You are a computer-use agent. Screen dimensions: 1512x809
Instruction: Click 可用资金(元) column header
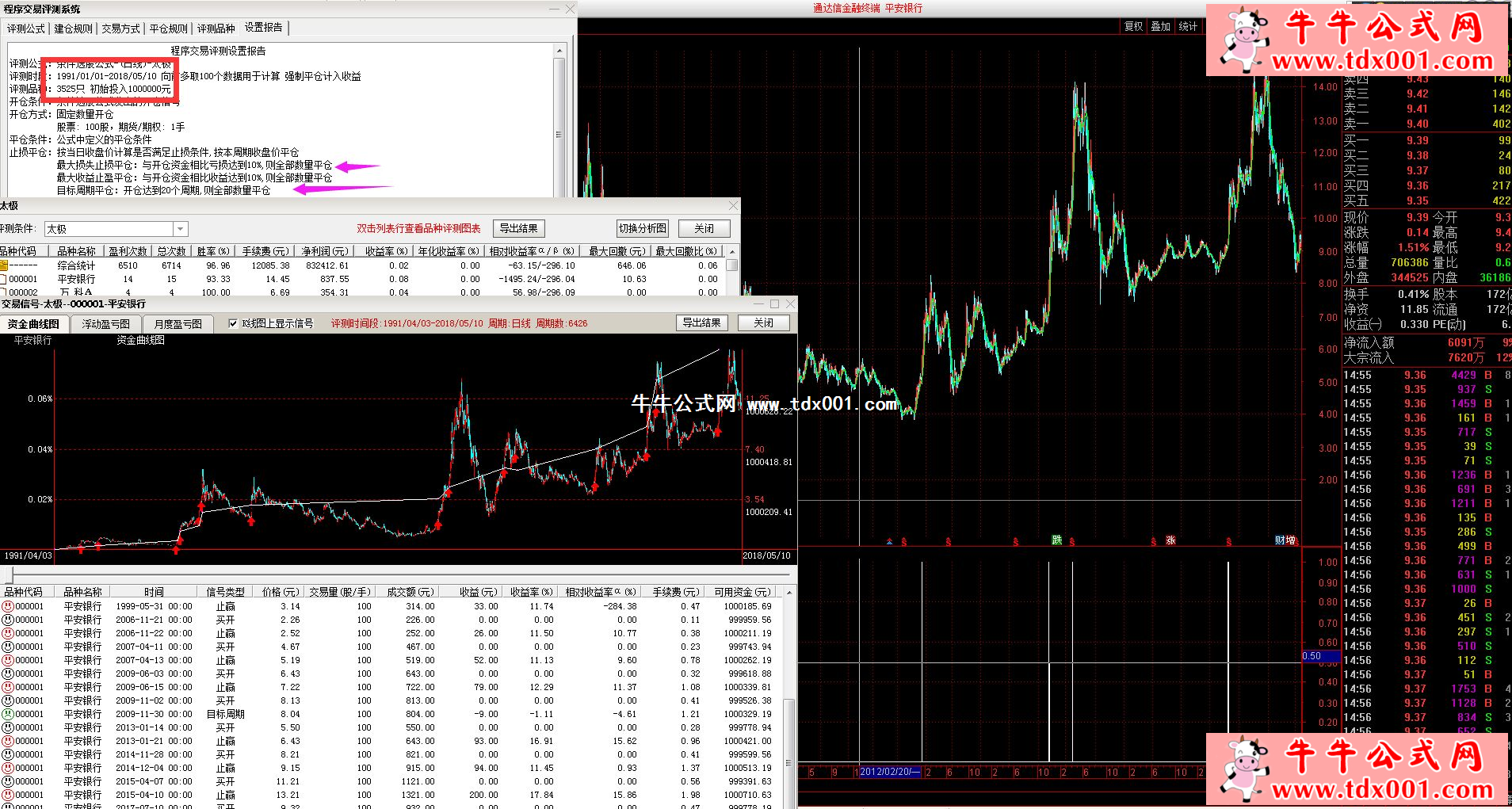743,592
